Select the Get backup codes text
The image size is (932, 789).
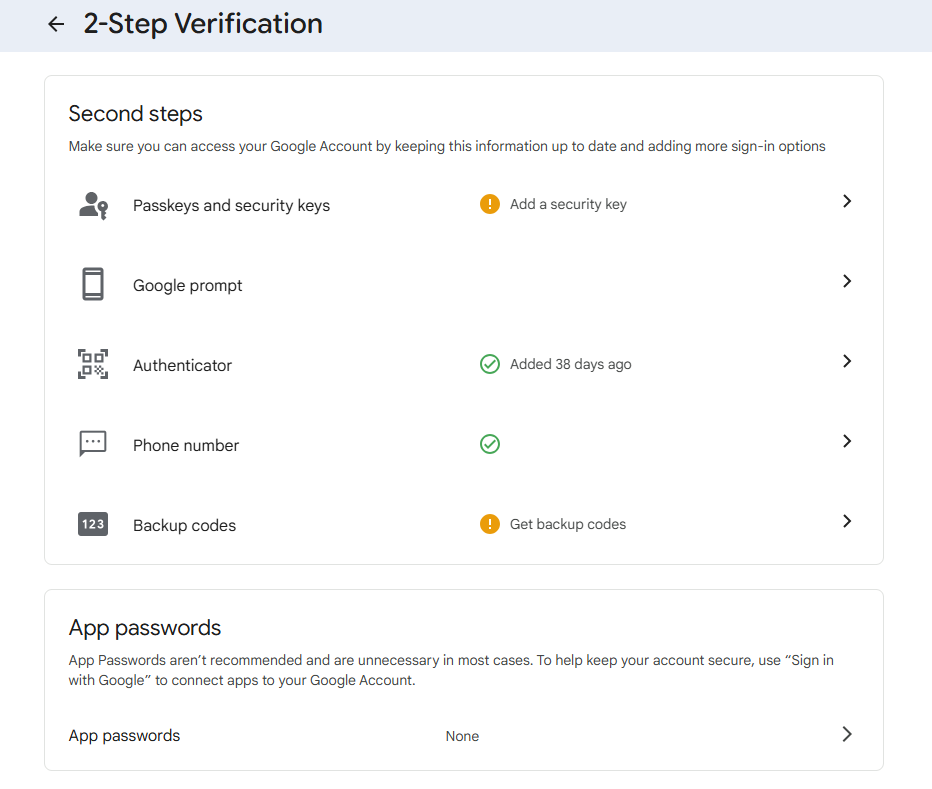tap(568, 524)
